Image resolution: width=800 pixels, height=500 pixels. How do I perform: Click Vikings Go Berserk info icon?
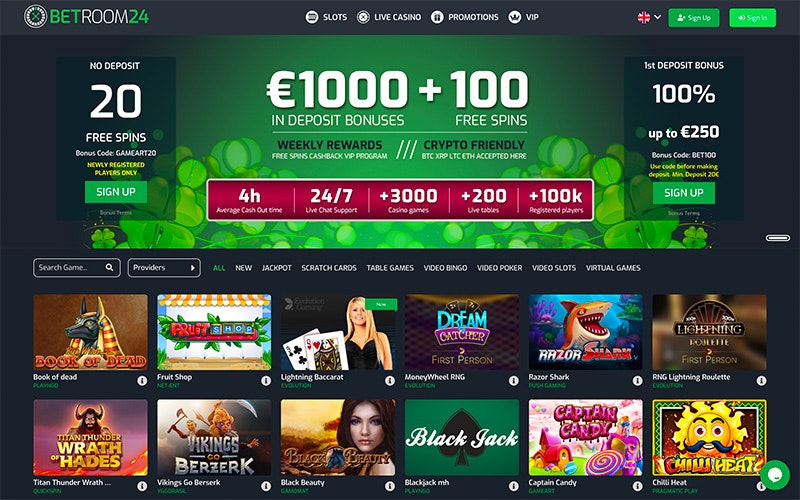click(x=266, y=486)
